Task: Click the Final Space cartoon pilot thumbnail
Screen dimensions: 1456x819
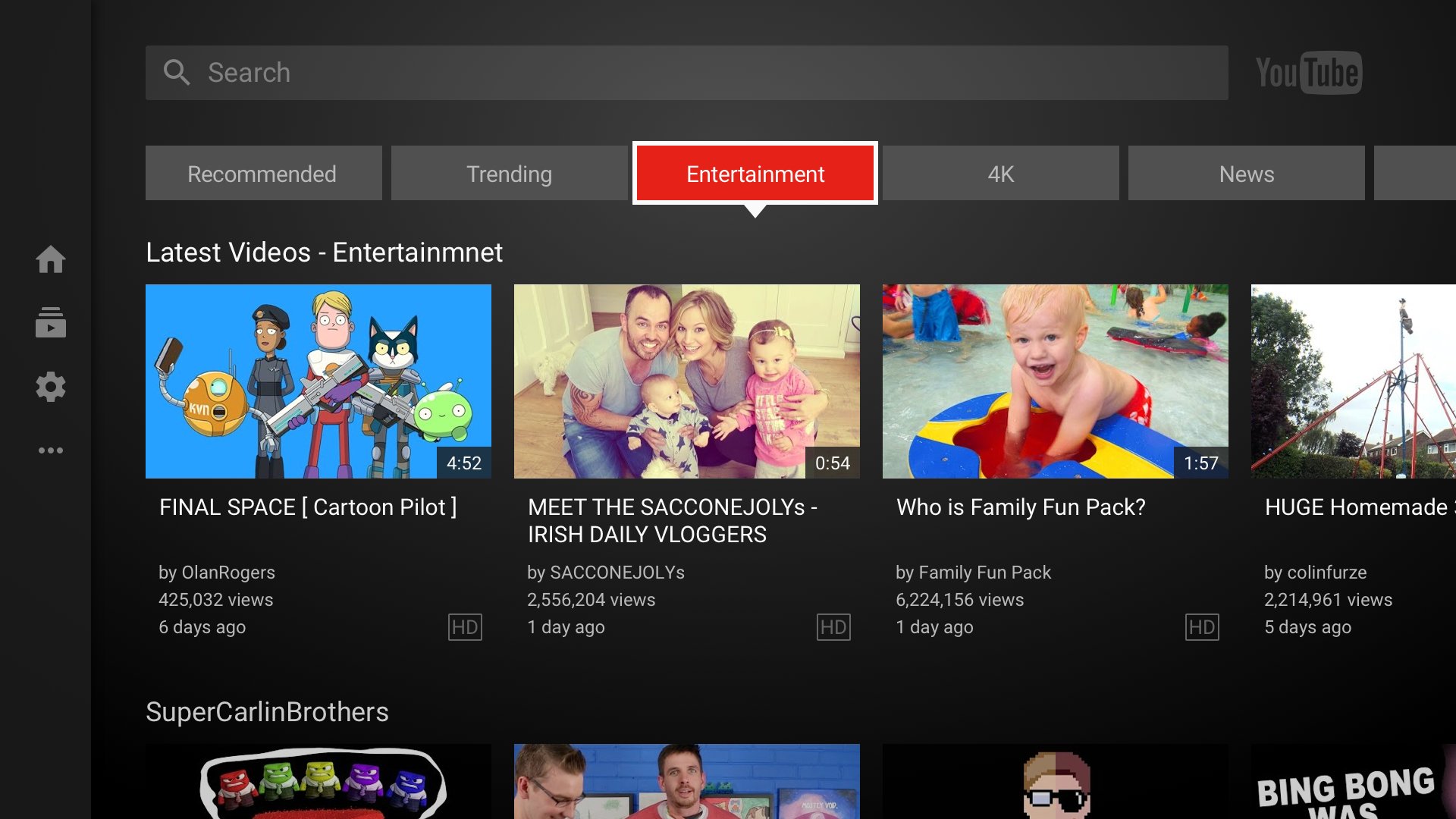Action: tap(320, 381)
